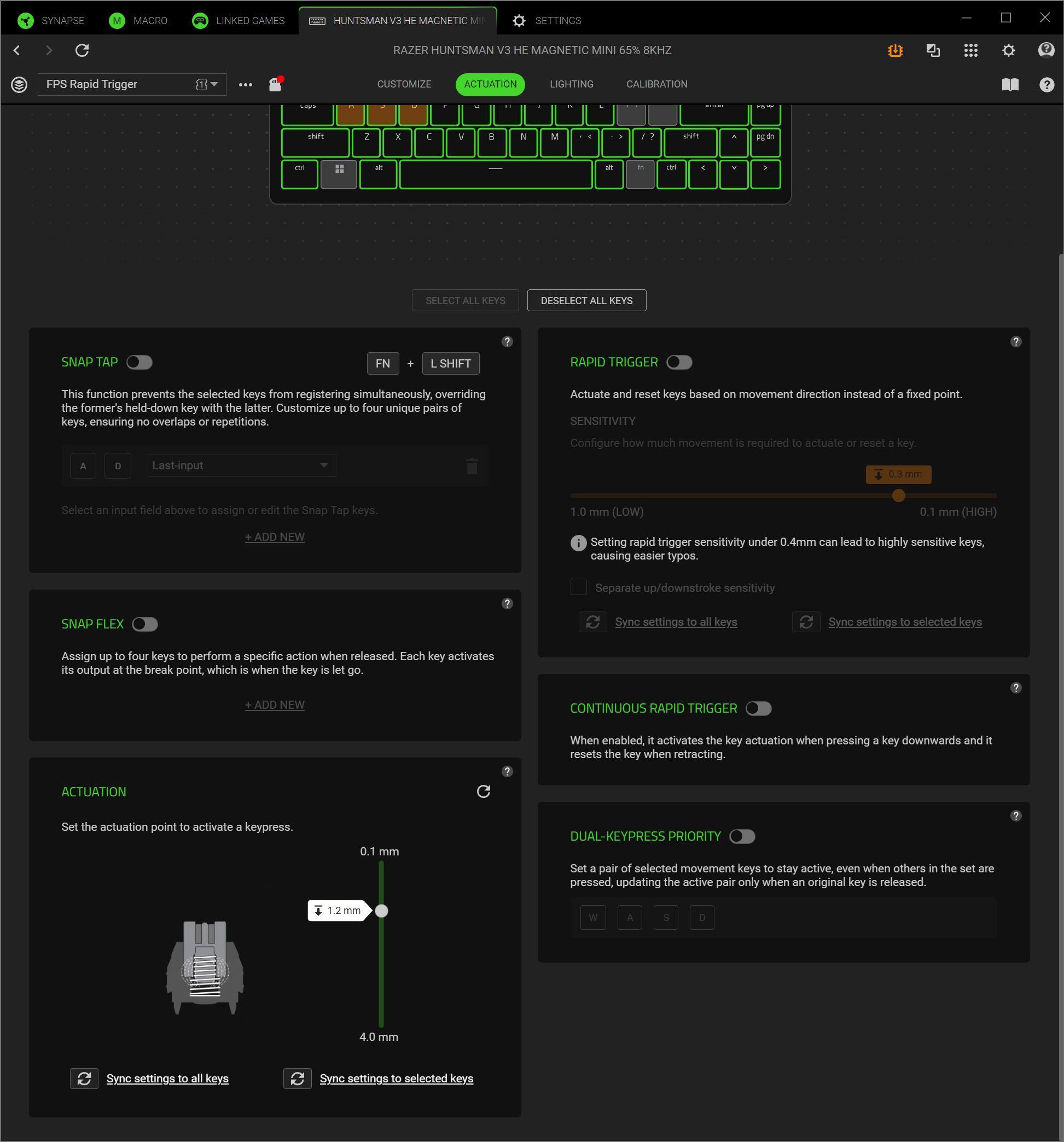Open Rapid Trigger help tooltip icon

(x=1016, y=342)
